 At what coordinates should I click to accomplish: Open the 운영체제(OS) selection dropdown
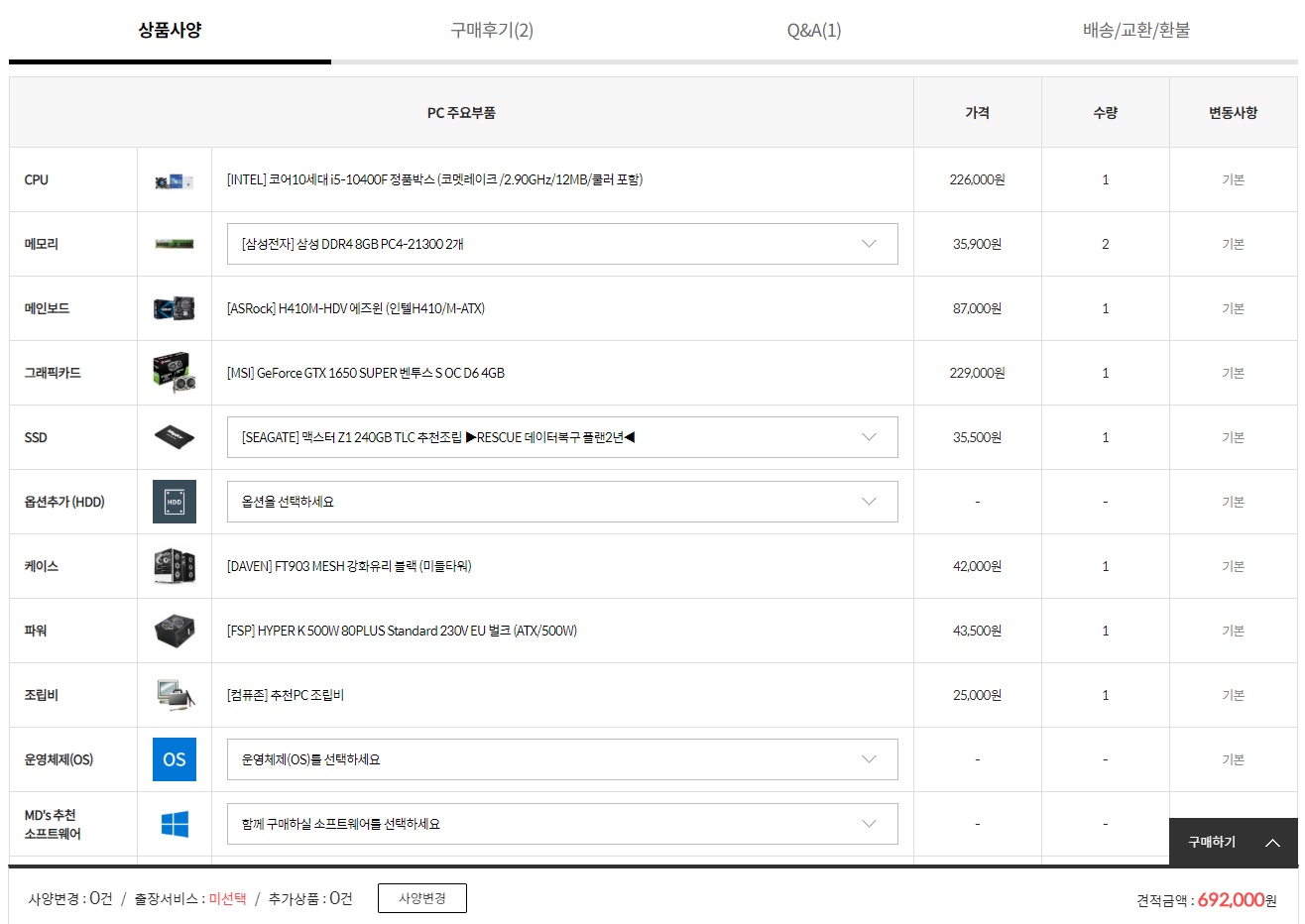pyautogui.click(x=562, y=759)
